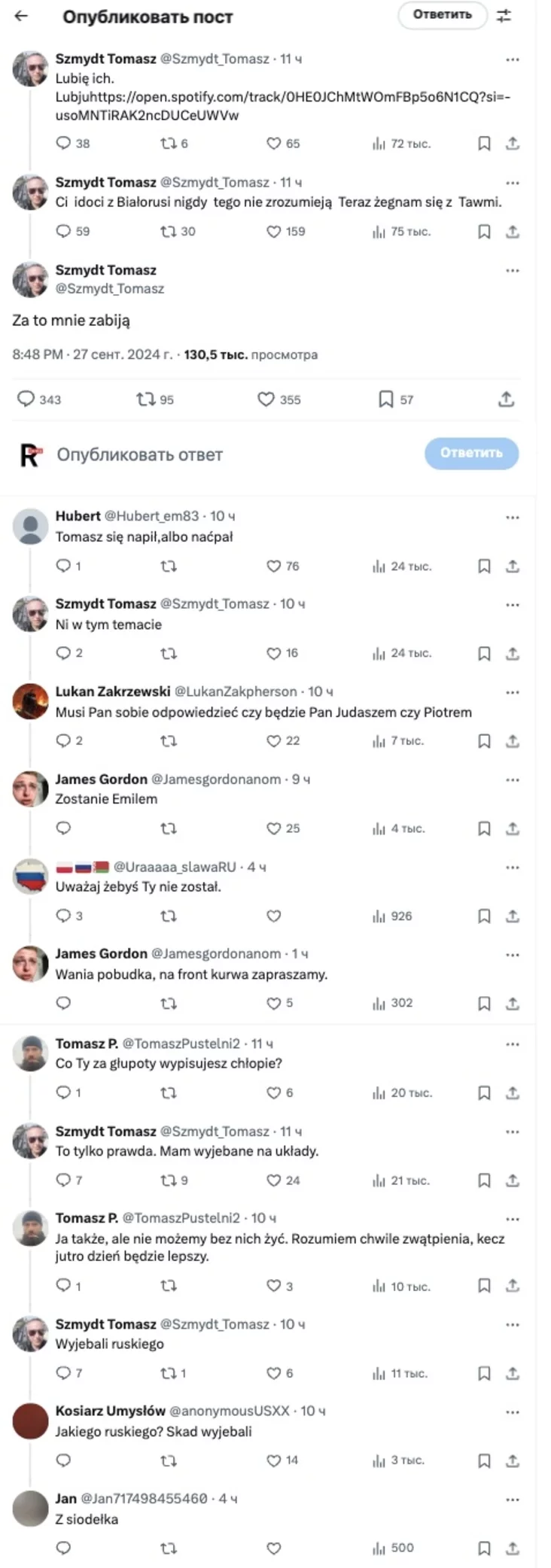The width and height of the screenshot is (551, 1568).
Task: View analytics of Hubert's reply (24 тыс.)
Action: tap(402, 567)
